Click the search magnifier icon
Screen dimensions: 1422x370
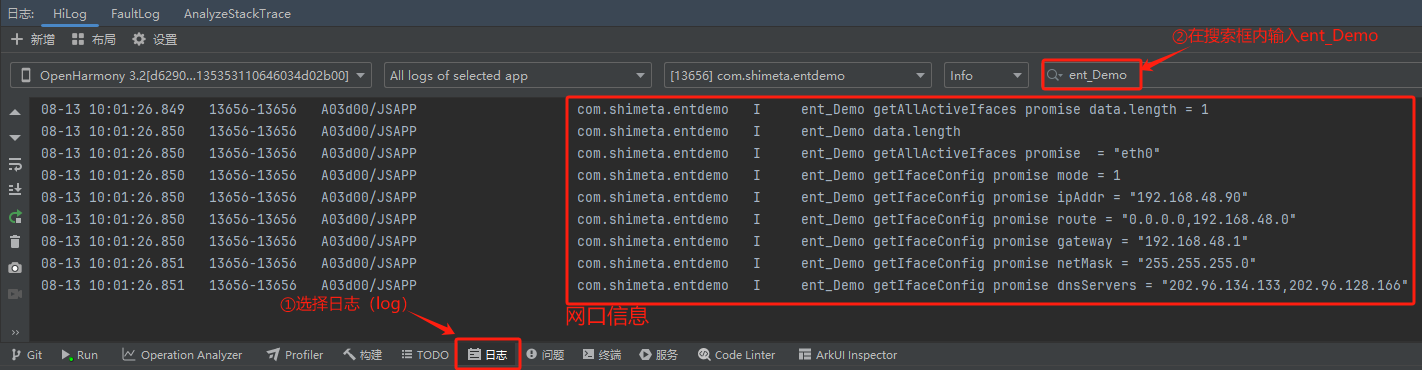click(1054, 75)
